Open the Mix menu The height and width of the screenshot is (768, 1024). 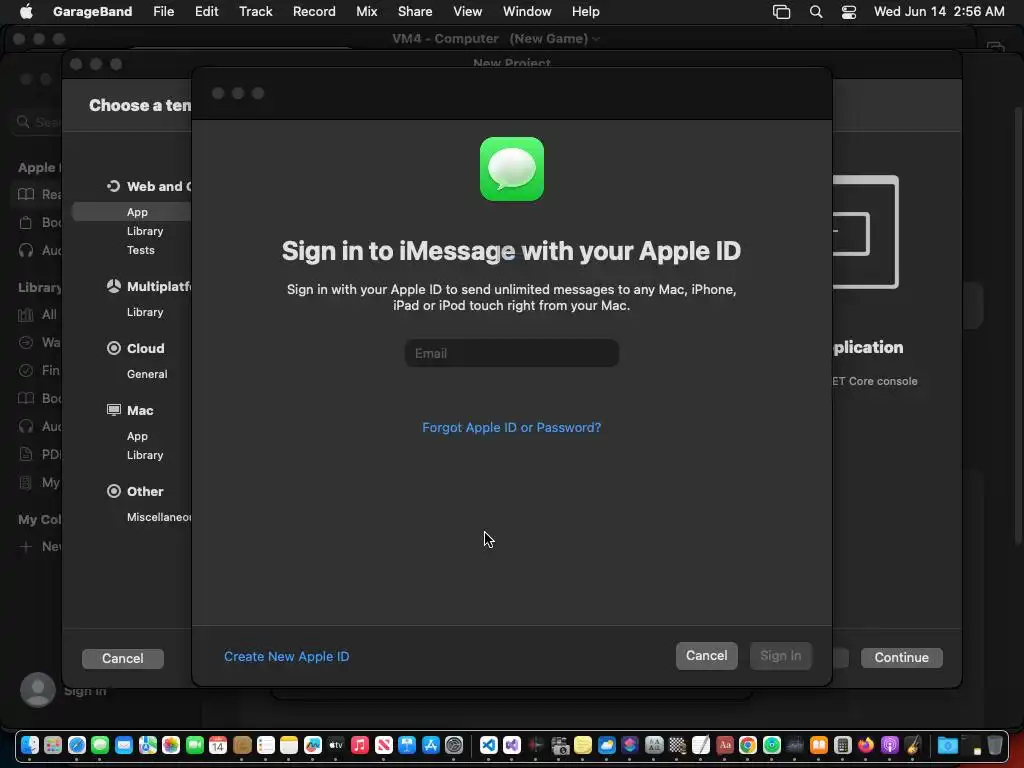[x=366, y=11]
